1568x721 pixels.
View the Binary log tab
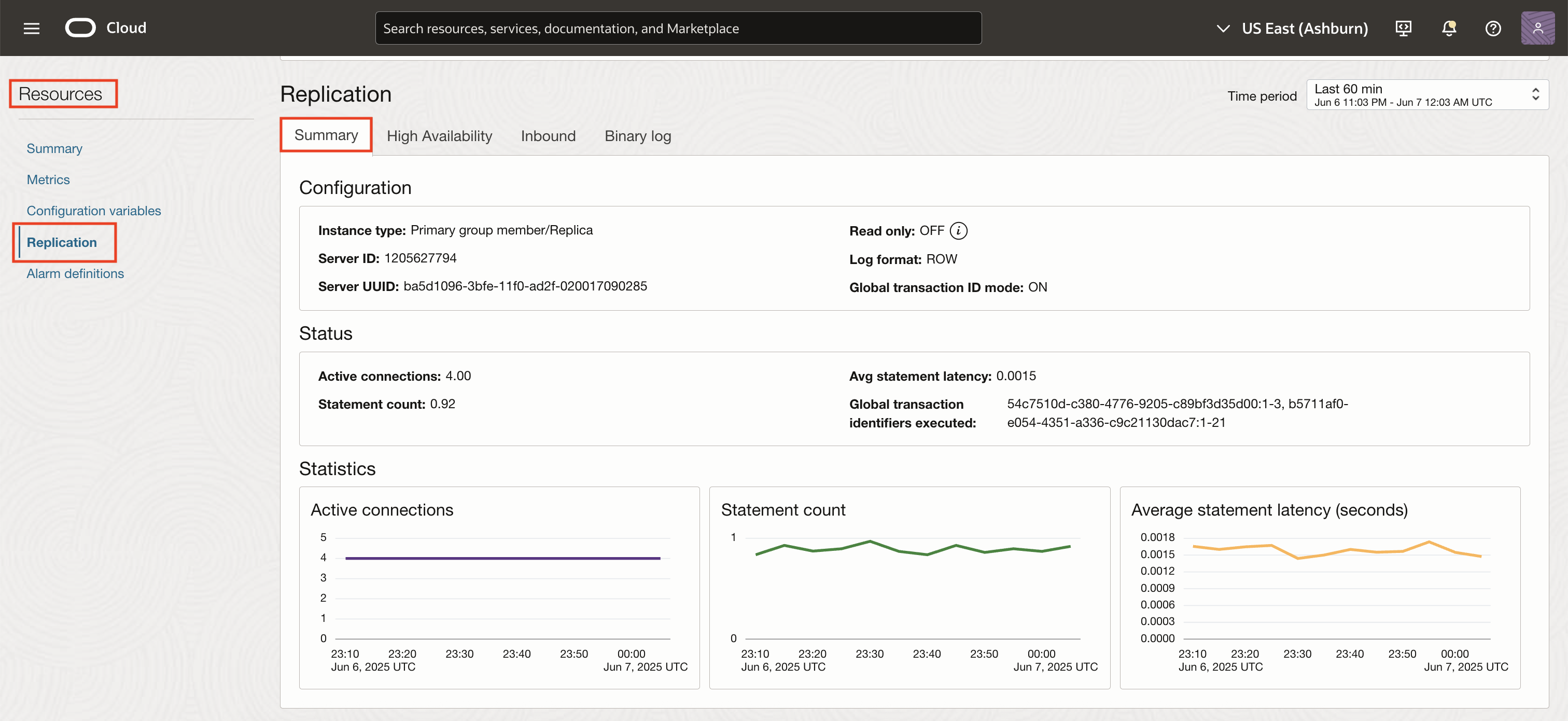tap(637, 136)
